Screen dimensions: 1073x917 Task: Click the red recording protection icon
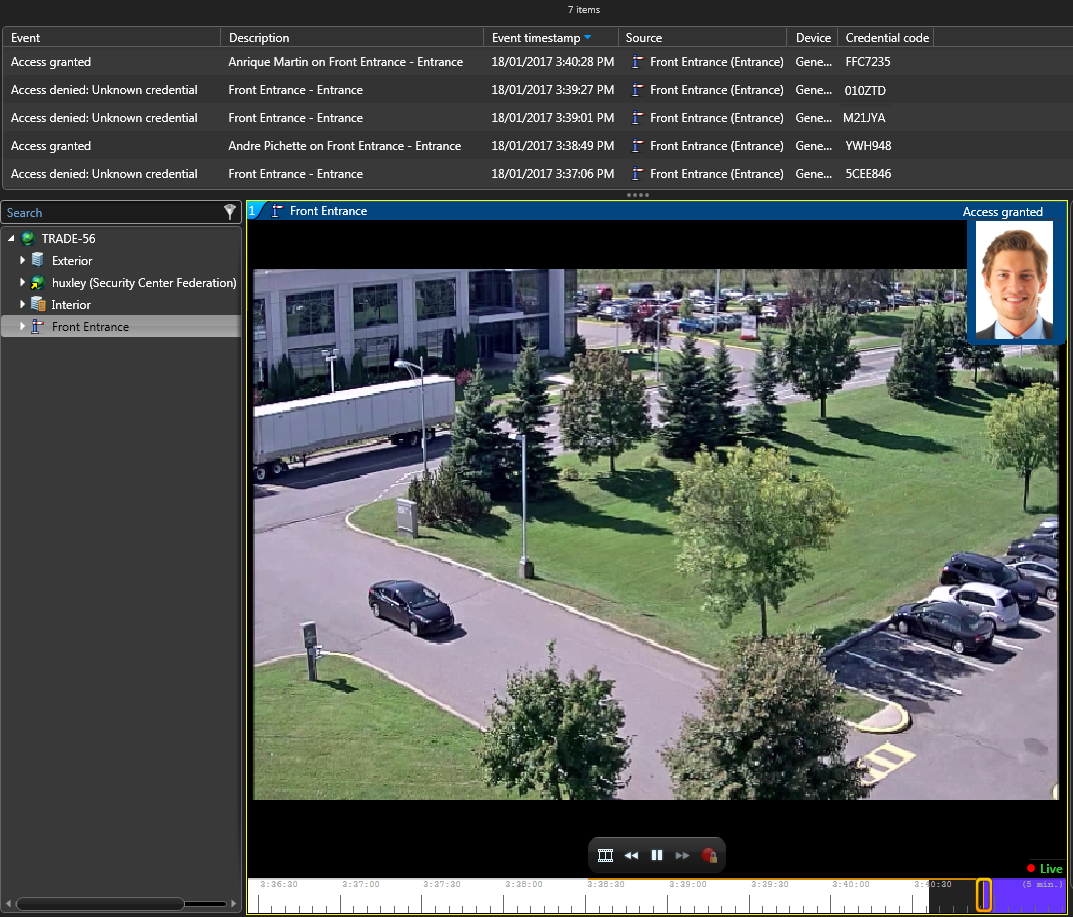click(709, 855)
